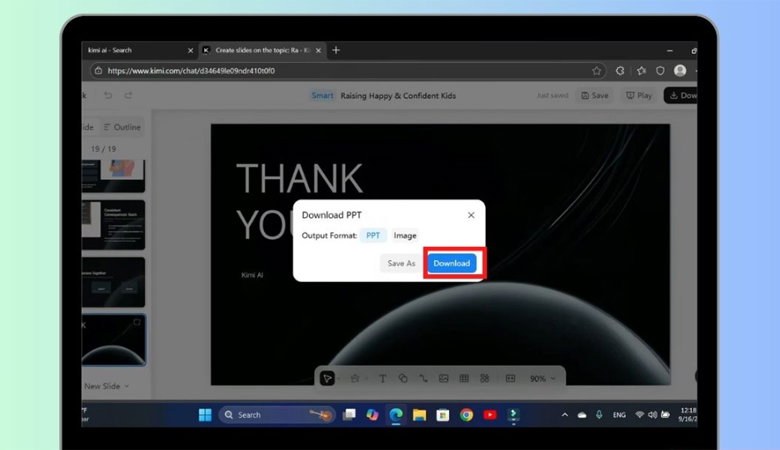780x450 pixels.
Task: Open File Explorer from the taskbar
Action: 419,414
